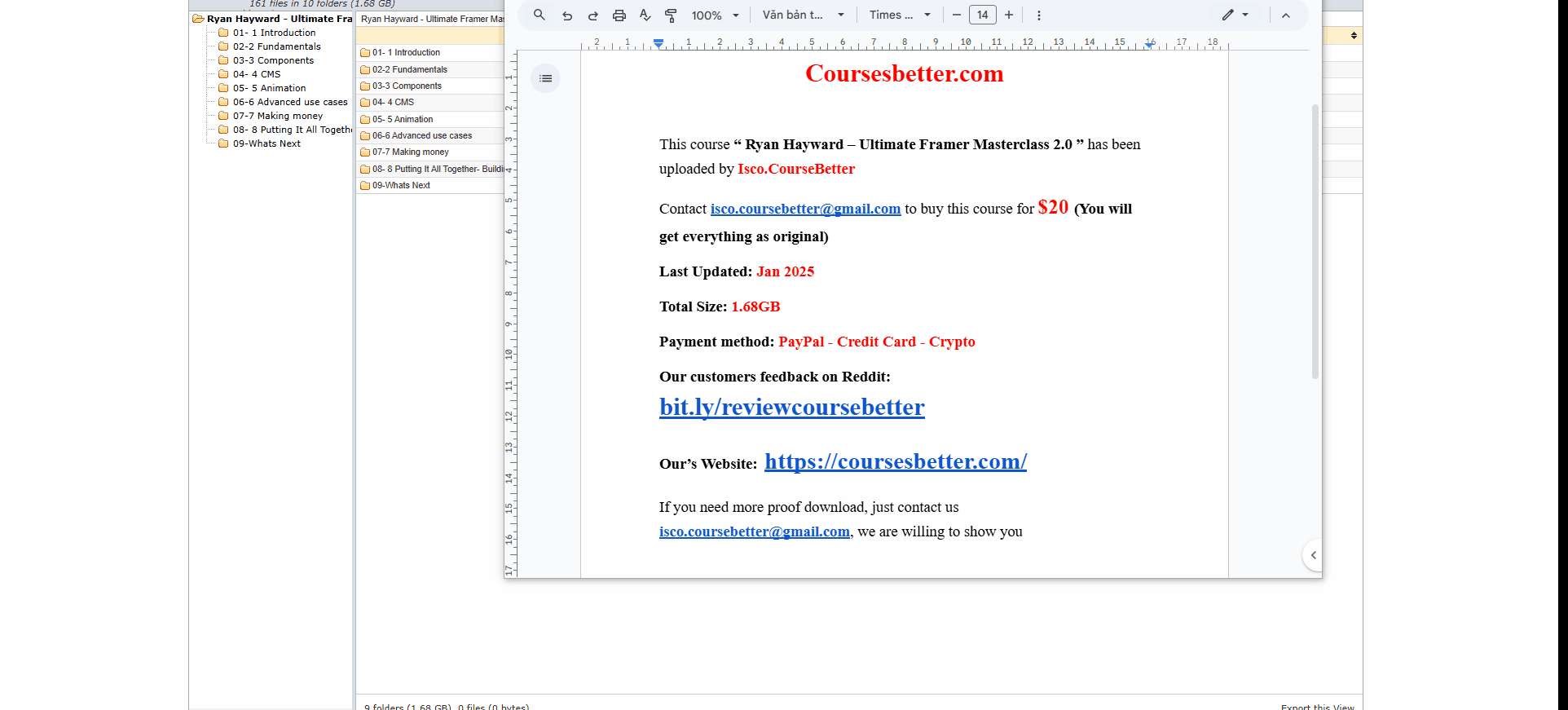Screen dimensions: 1568x710
Task: Click the 'Ryan Hayward - Ultimate Framer Mas' path header
Action: [x=432, y=19]
